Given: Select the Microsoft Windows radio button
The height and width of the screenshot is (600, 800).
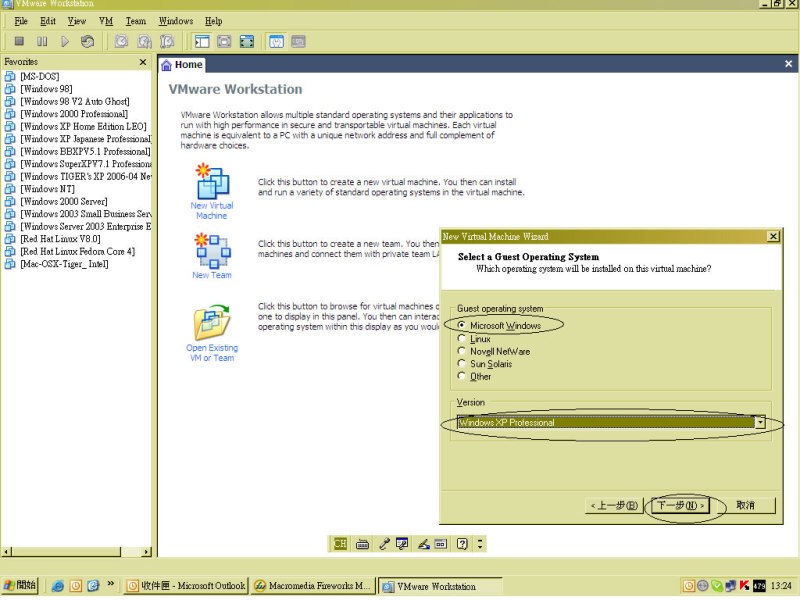Looking at the screenshot, I should pos(462,325).
